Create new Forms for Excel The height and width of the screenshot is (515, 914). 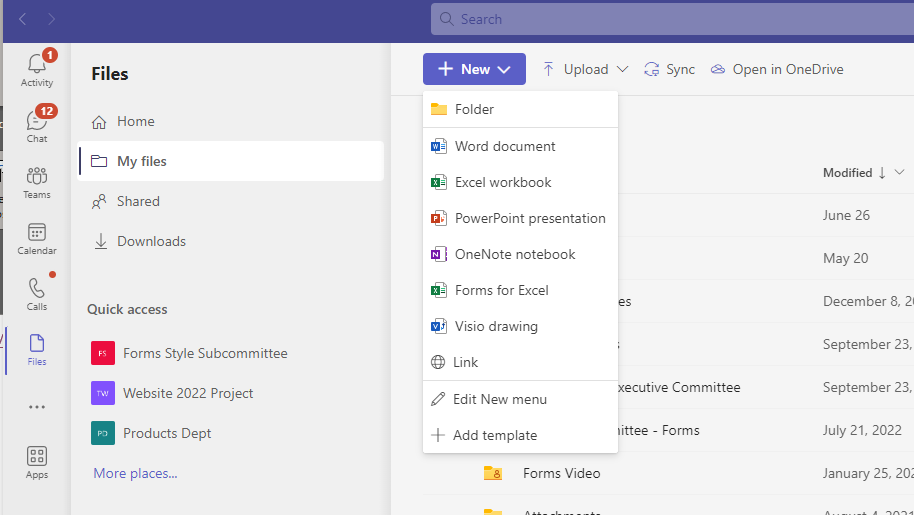pyautogui.click(x=520, y=290)
